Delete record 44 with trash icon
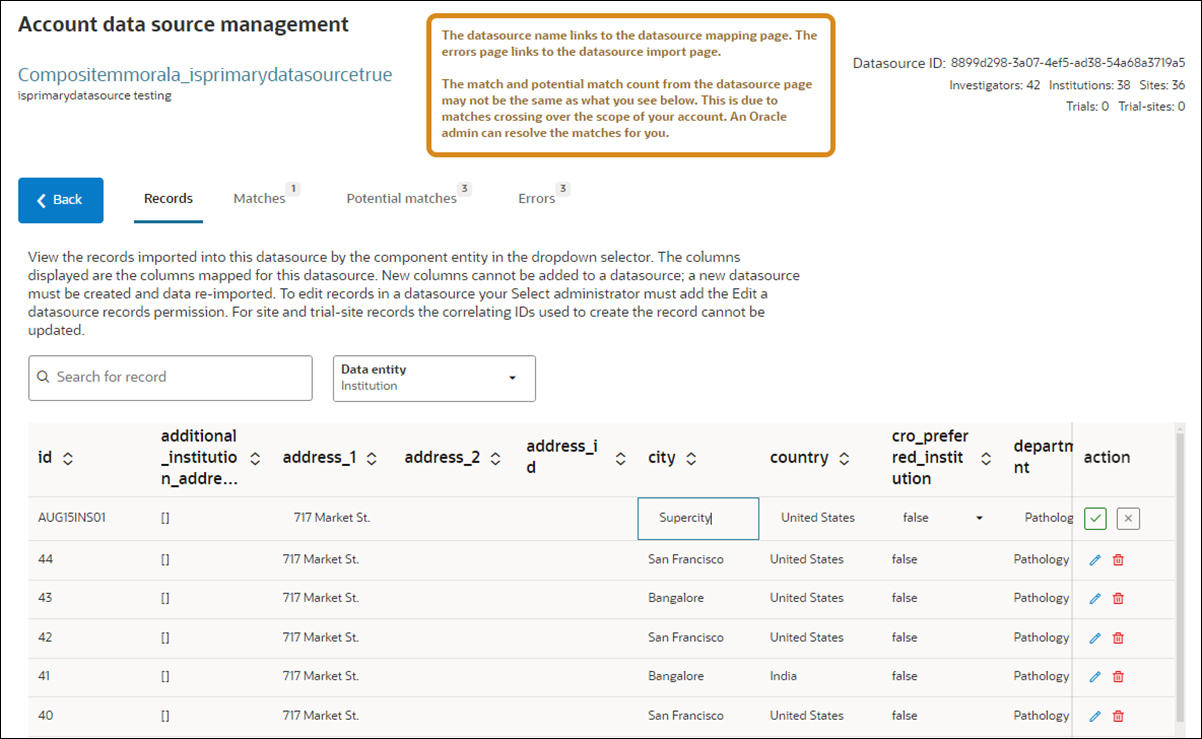1202x739 pixels. pos(1118,560)
